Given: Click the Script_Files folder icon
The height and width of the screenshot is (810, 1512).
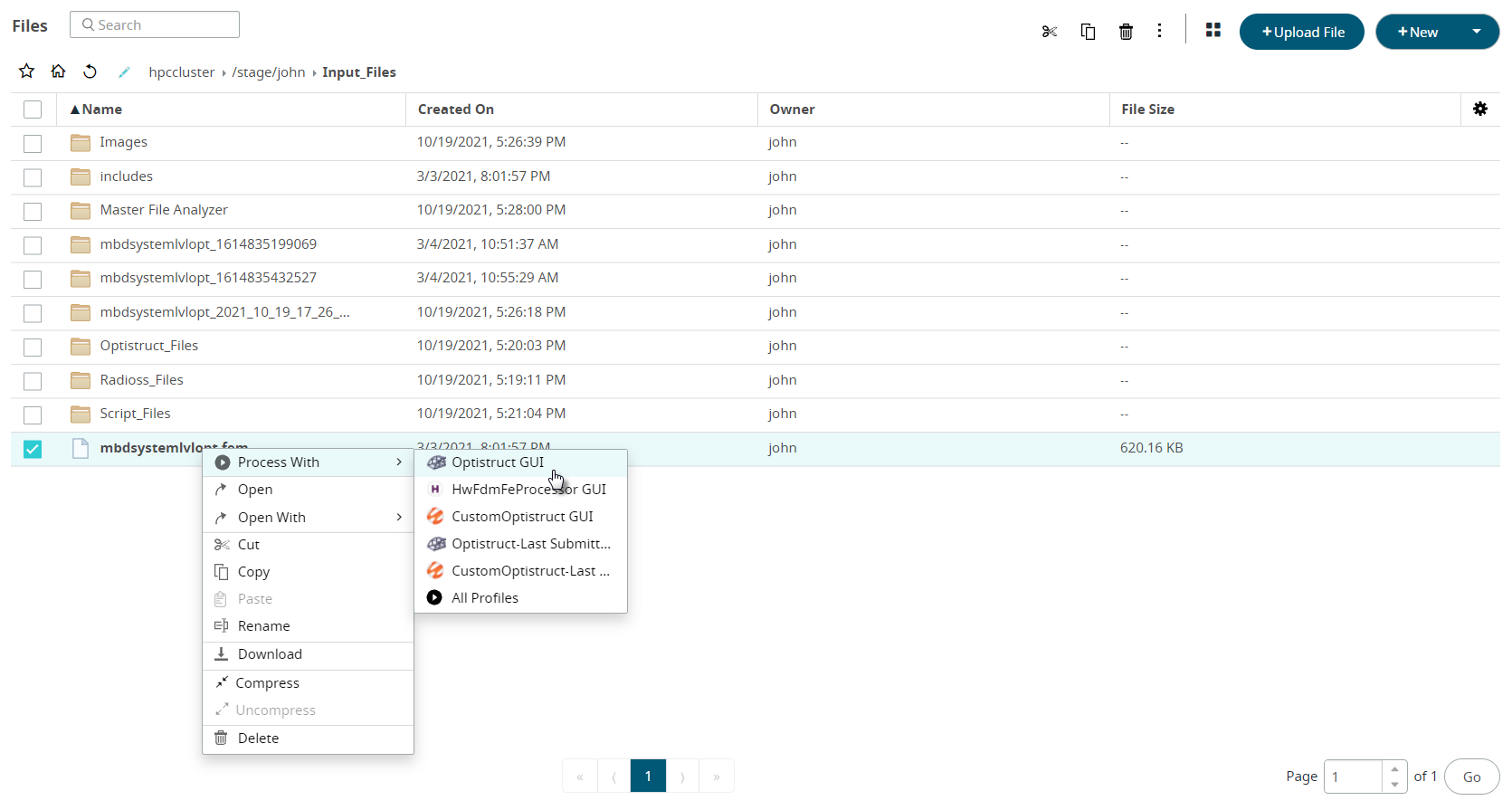Looking at the screenshot, I should (81, 414).
